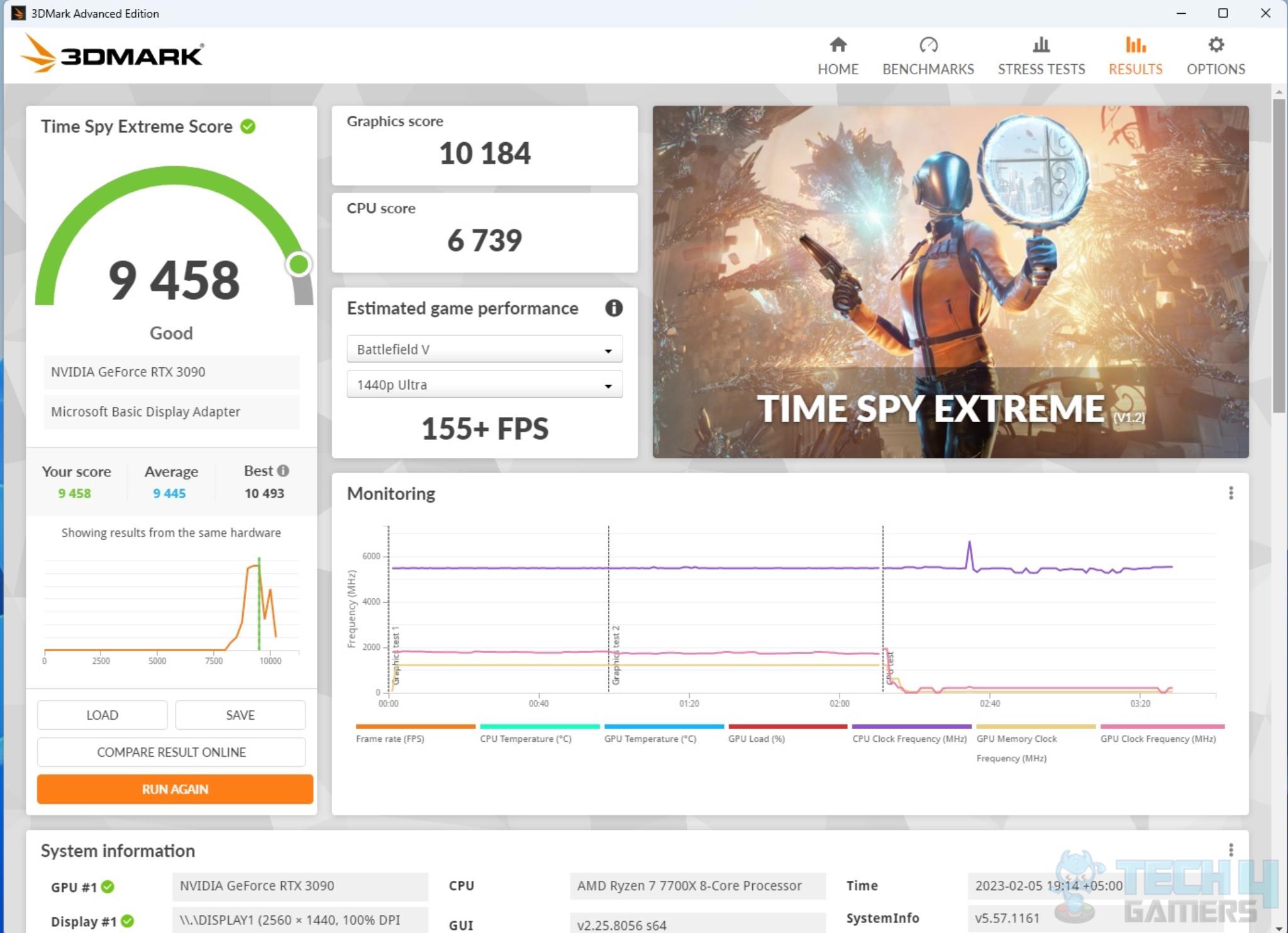Toggle the CPU Clock Frequency legend
The height and width of the screenshot is (933, 1288).
(911, 735)
